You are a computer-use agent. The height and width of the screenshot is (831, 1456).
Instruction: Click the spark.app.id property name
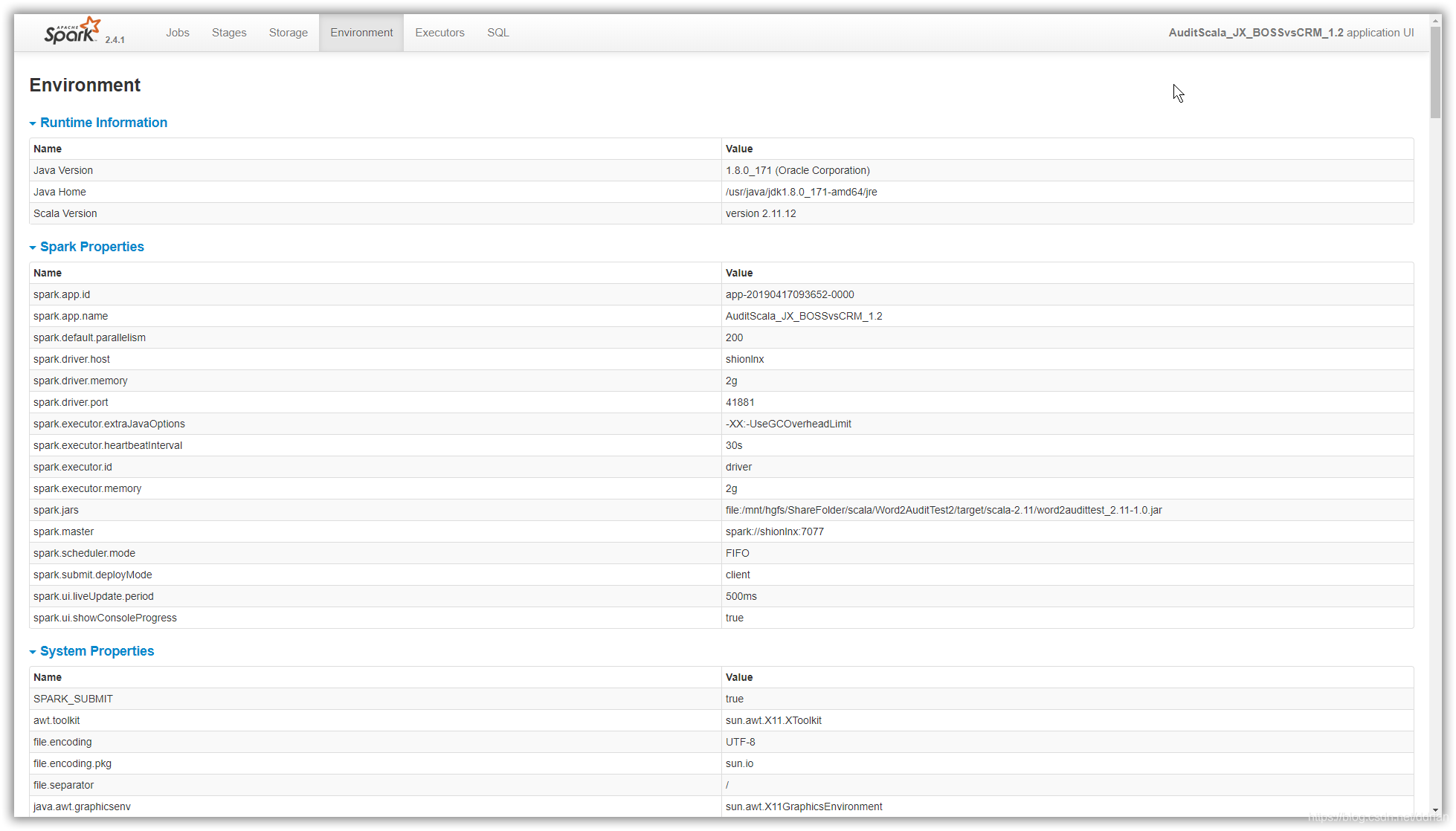coord(62,294)
